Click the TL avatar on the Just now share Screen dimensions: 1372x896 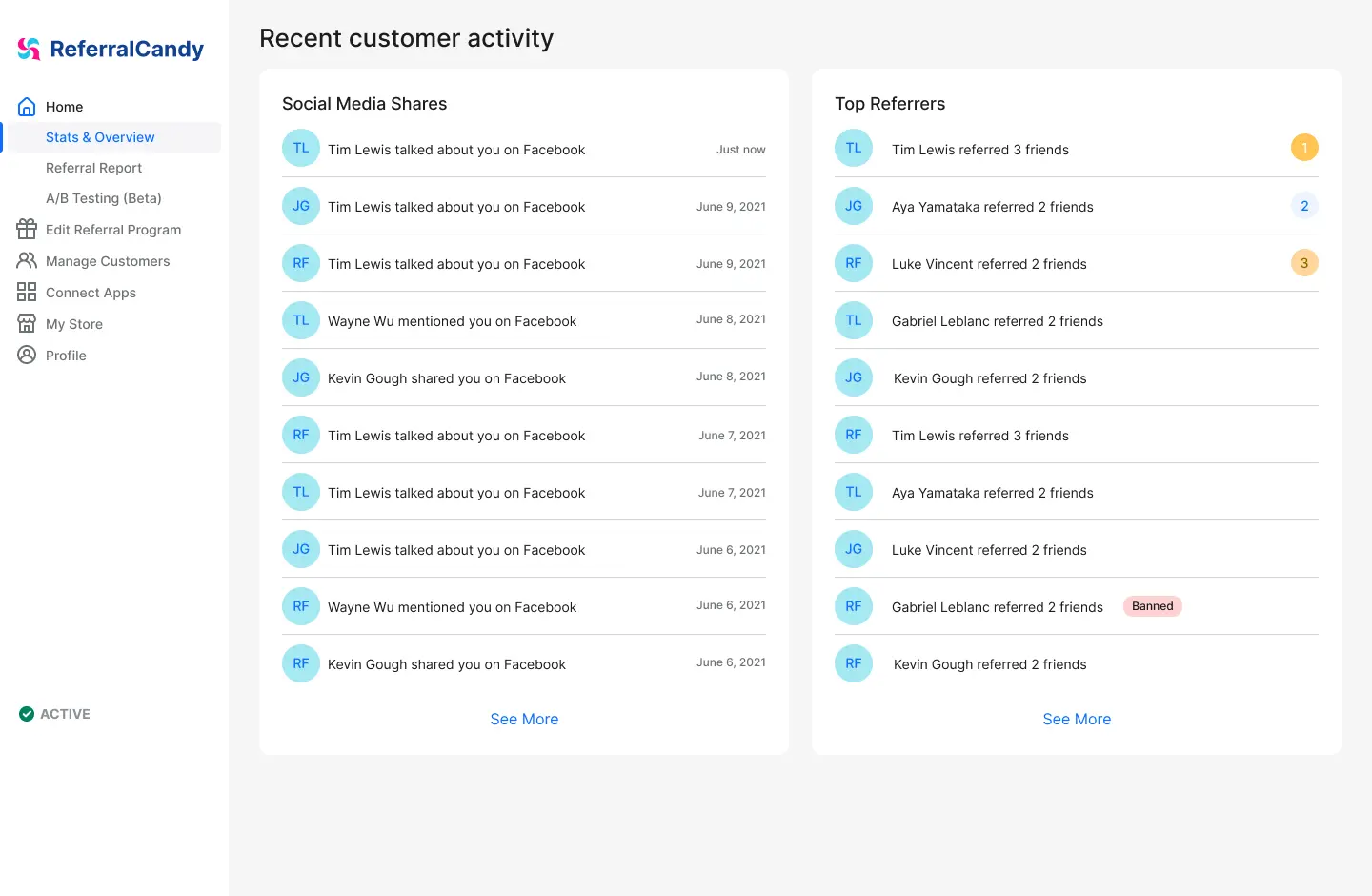coord(301,149)
